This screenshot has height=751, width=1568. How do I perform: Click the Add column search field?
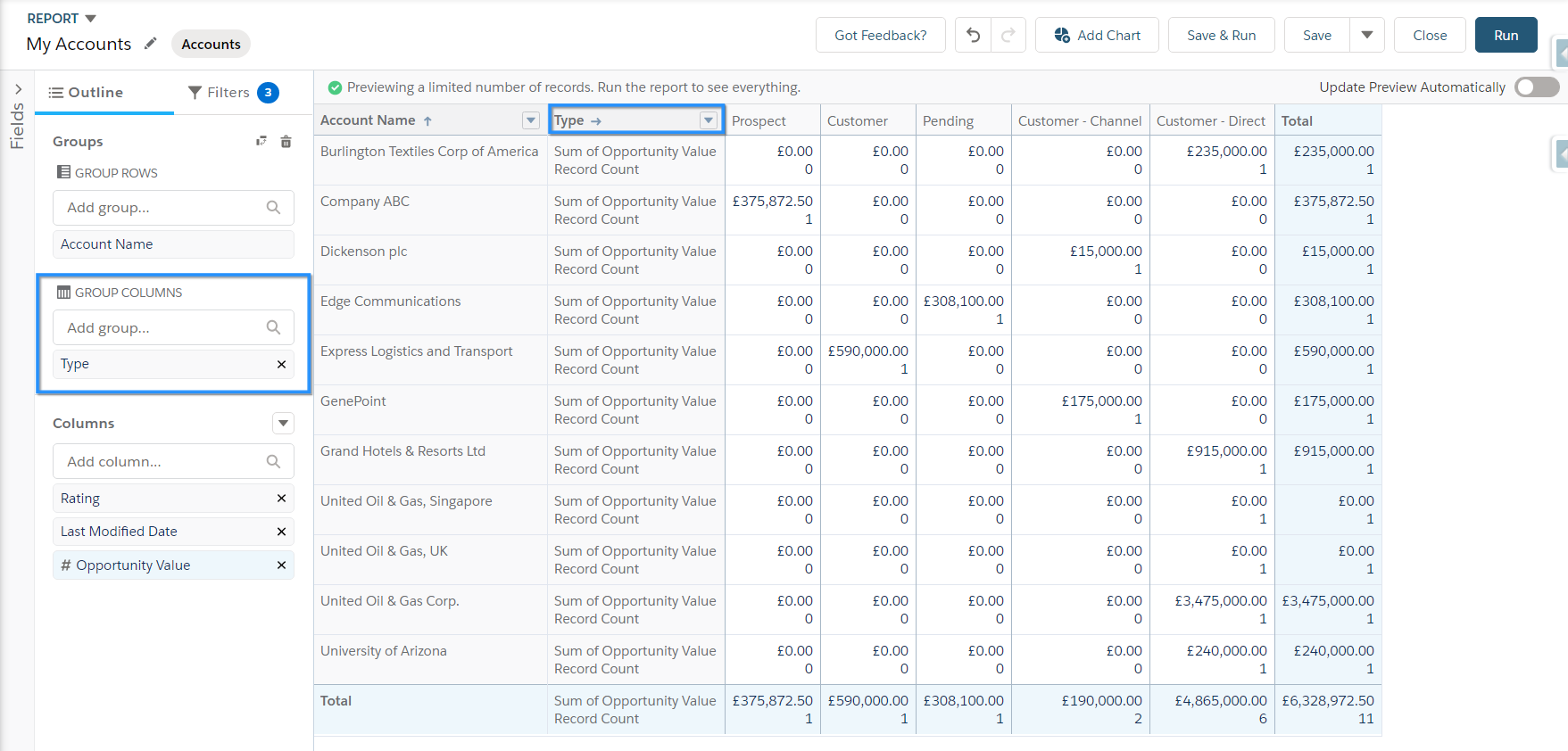(173, 462)
